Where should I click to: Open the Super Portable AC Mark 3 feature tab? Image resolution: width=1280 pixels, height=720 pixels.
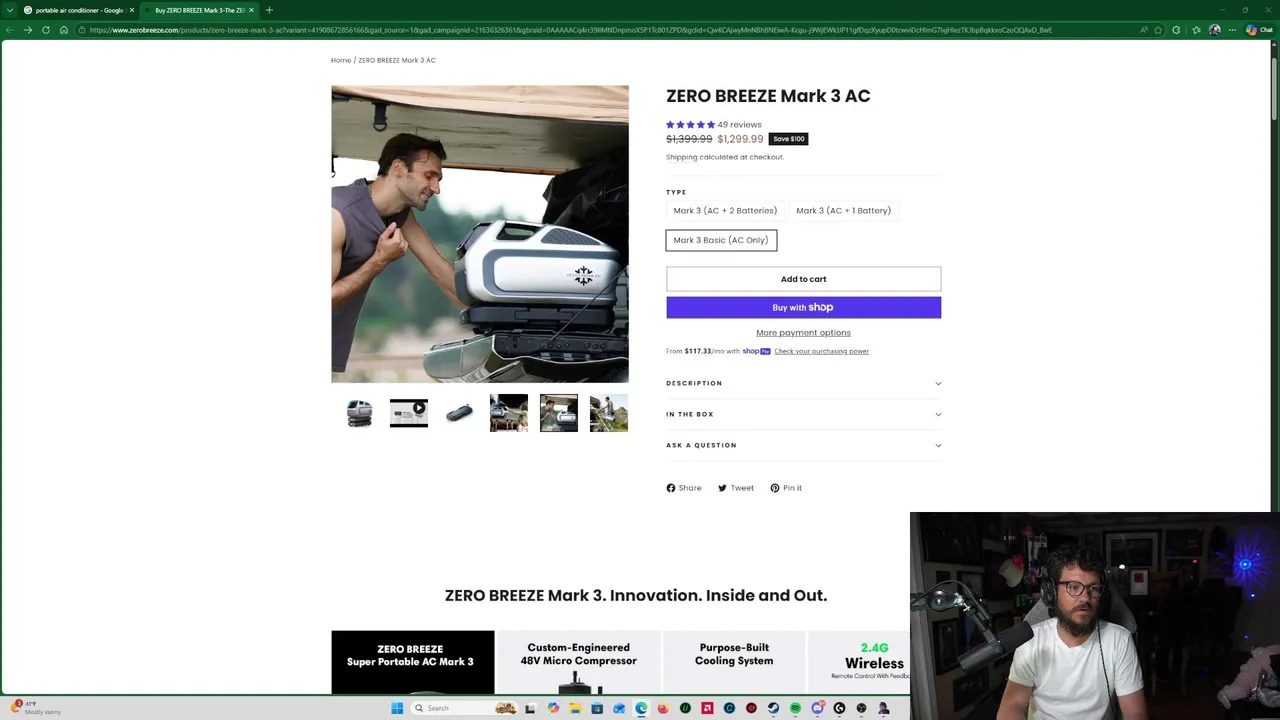(413, 662)
